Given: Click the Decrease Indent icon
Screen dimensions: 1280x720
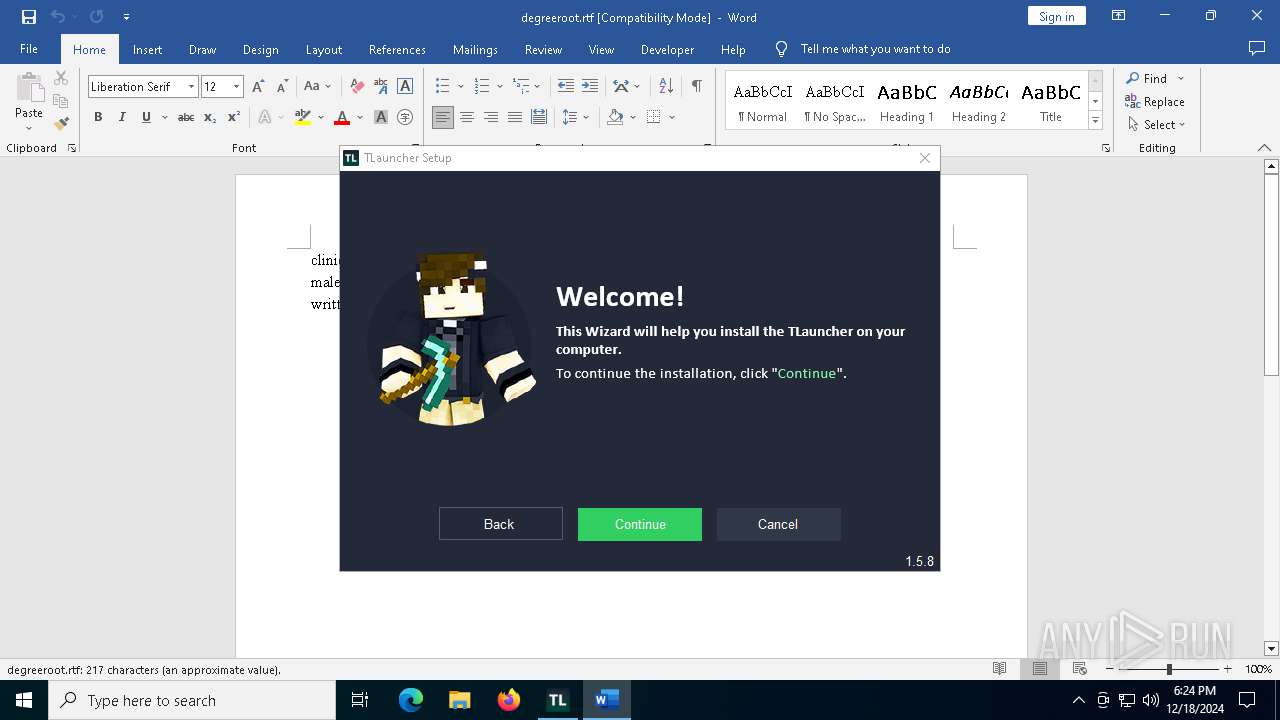Looking at the screenshot, I should [x=566, y=86].
